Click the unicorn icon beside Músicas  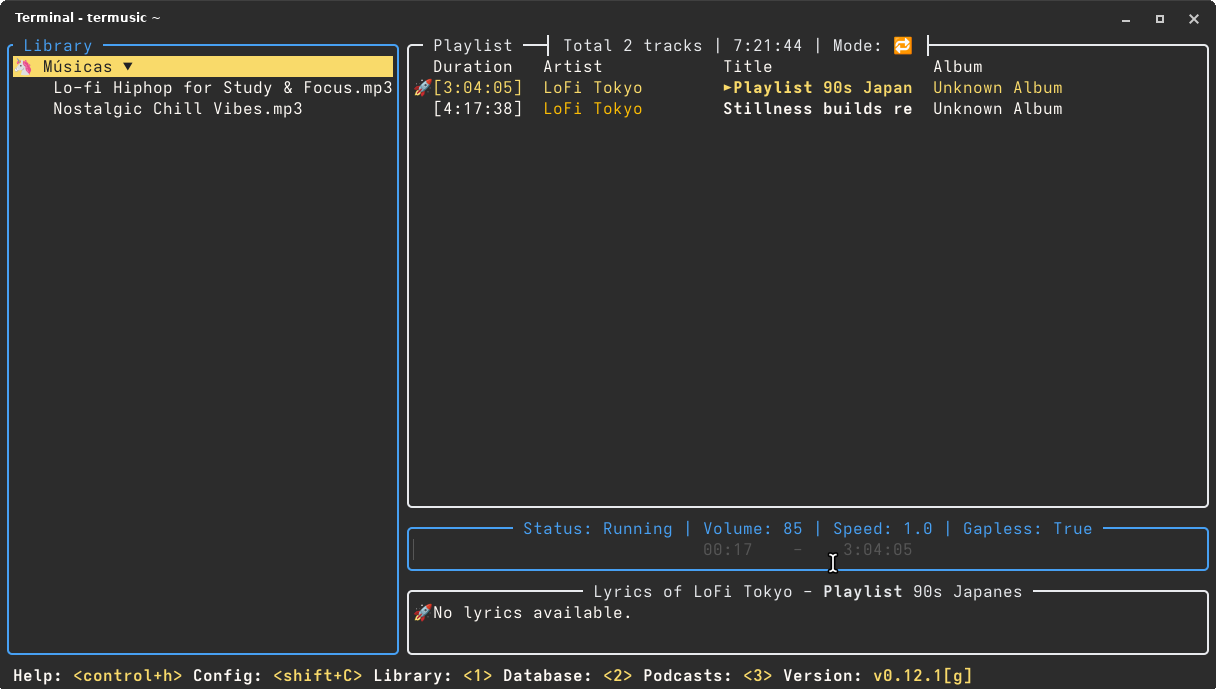[23, 67]
